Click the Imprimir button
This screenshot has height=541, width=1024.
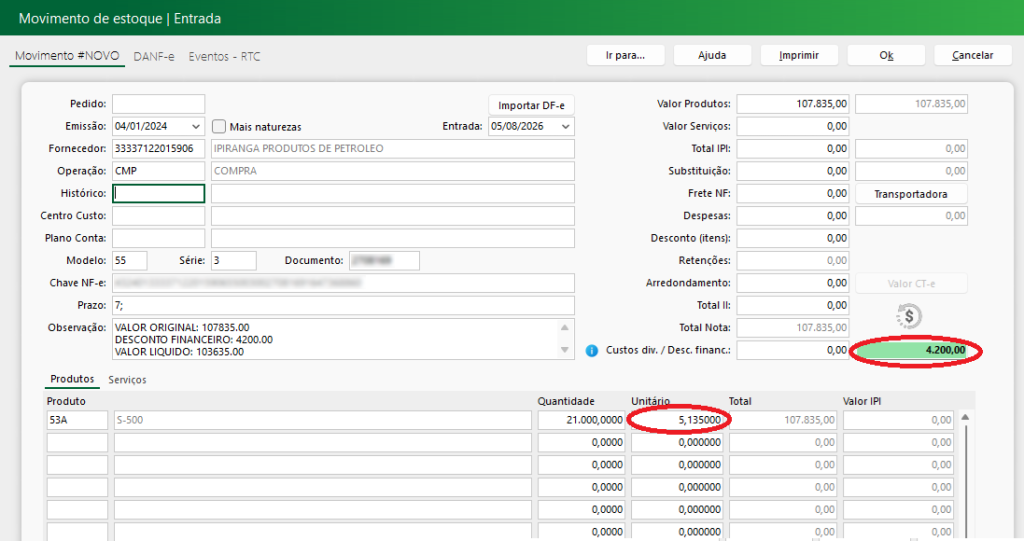[x=799, y=56]
